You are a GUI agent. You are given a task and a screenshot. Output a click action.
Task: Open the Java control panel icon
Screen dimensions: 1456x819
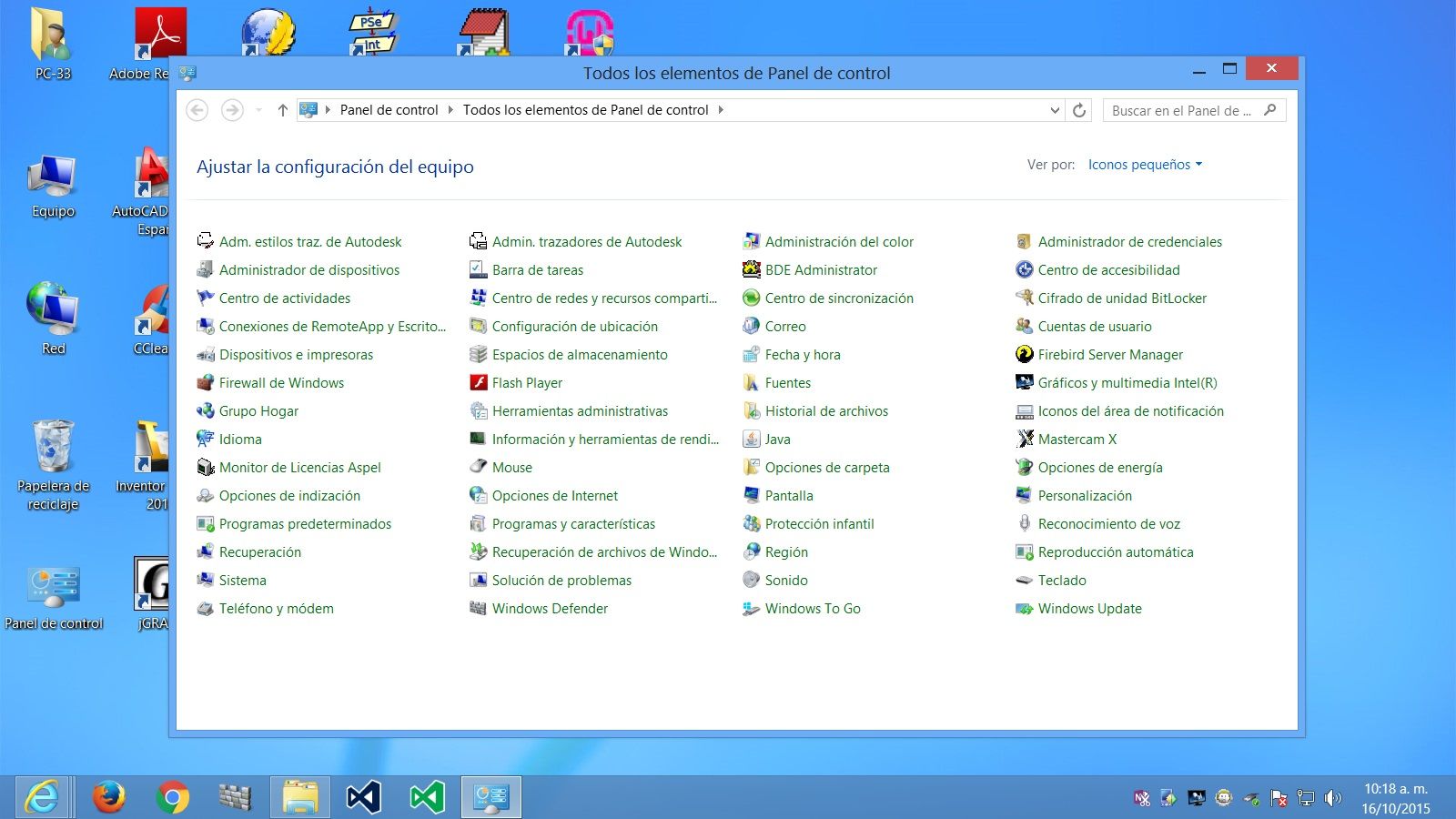pos(752,440)
